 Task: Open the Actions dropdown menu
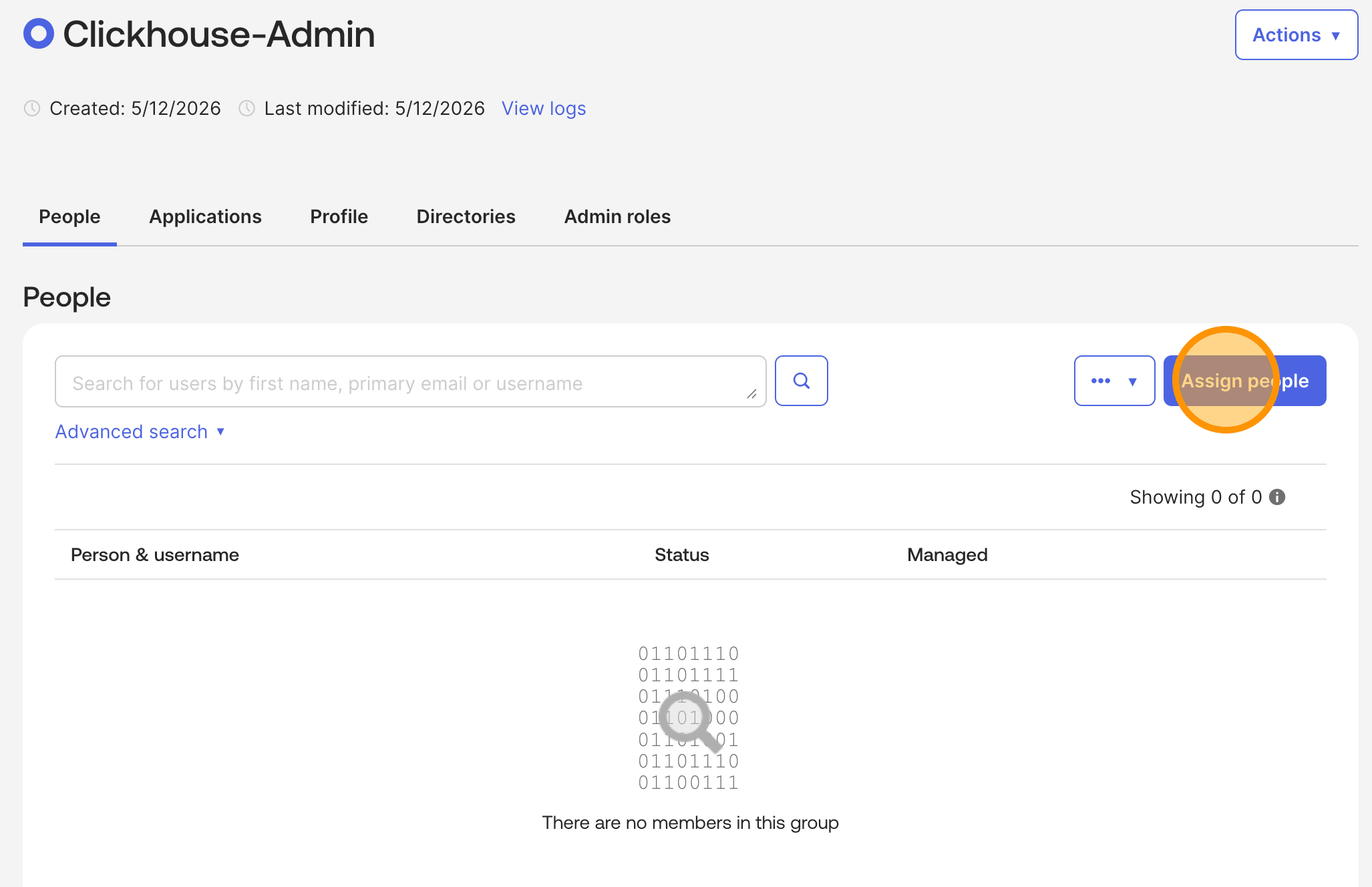(1296, 35)
